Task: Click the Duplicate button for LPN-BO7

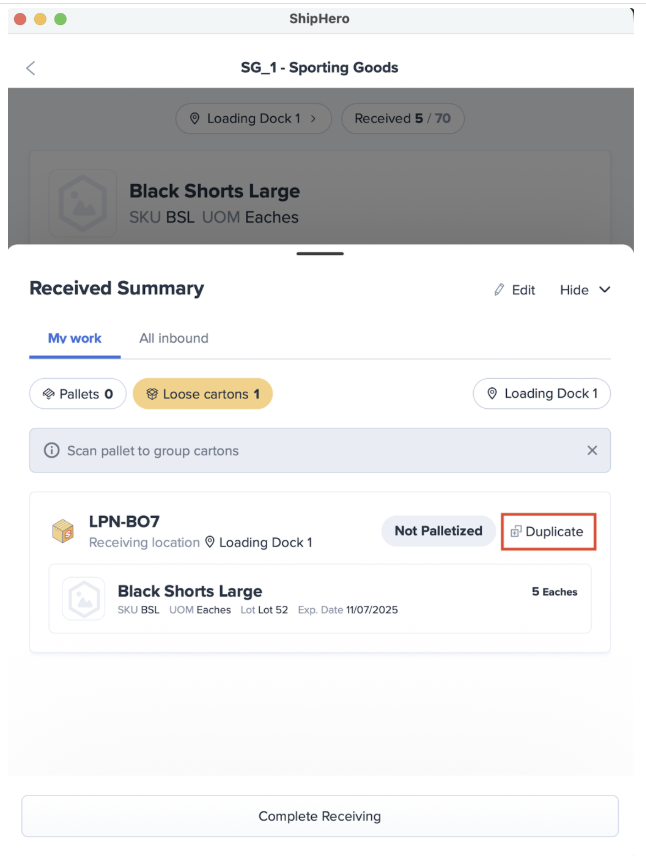Action: click(548, 531)
